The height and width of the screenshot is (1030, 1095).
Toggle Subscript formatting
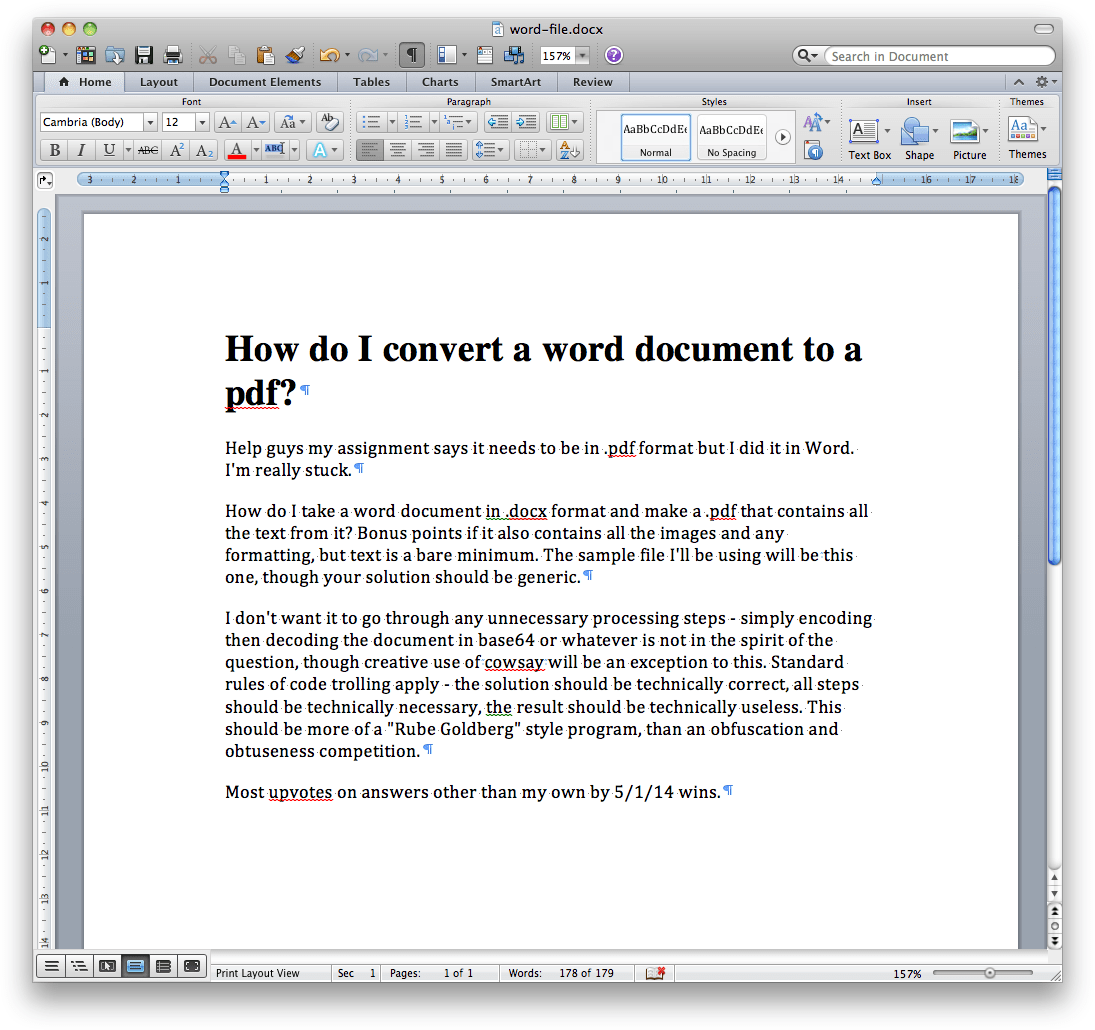tap(204, 150)
